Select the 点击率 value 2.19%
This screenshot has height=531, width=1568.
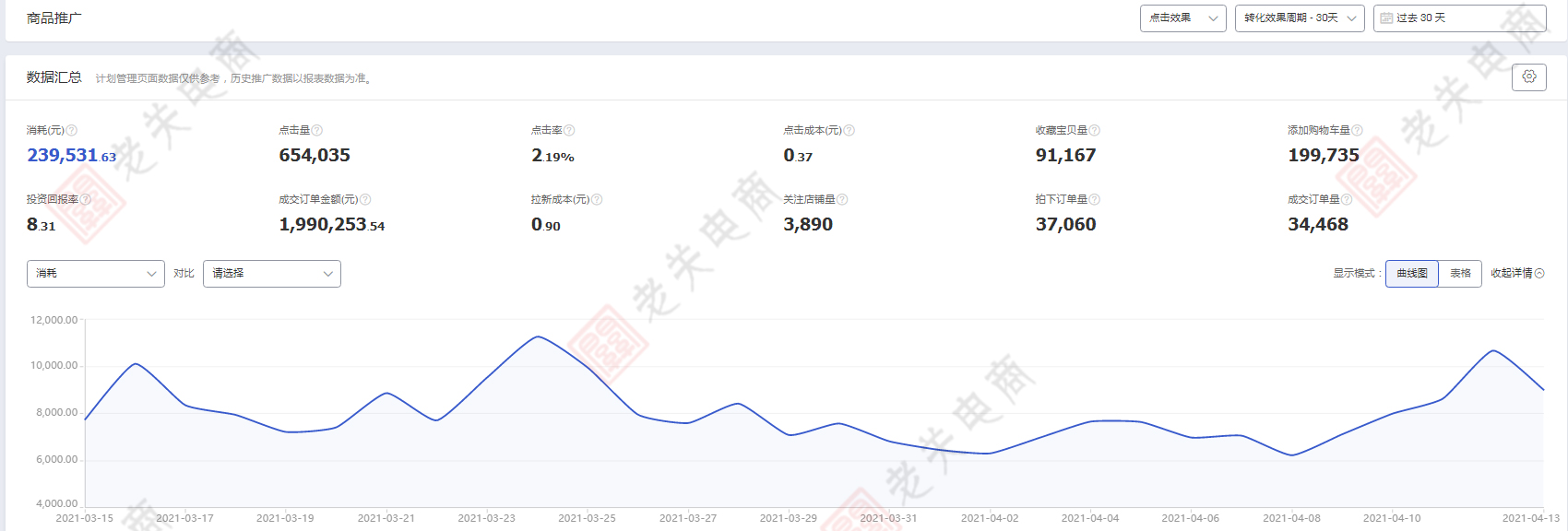pos(552,156)
